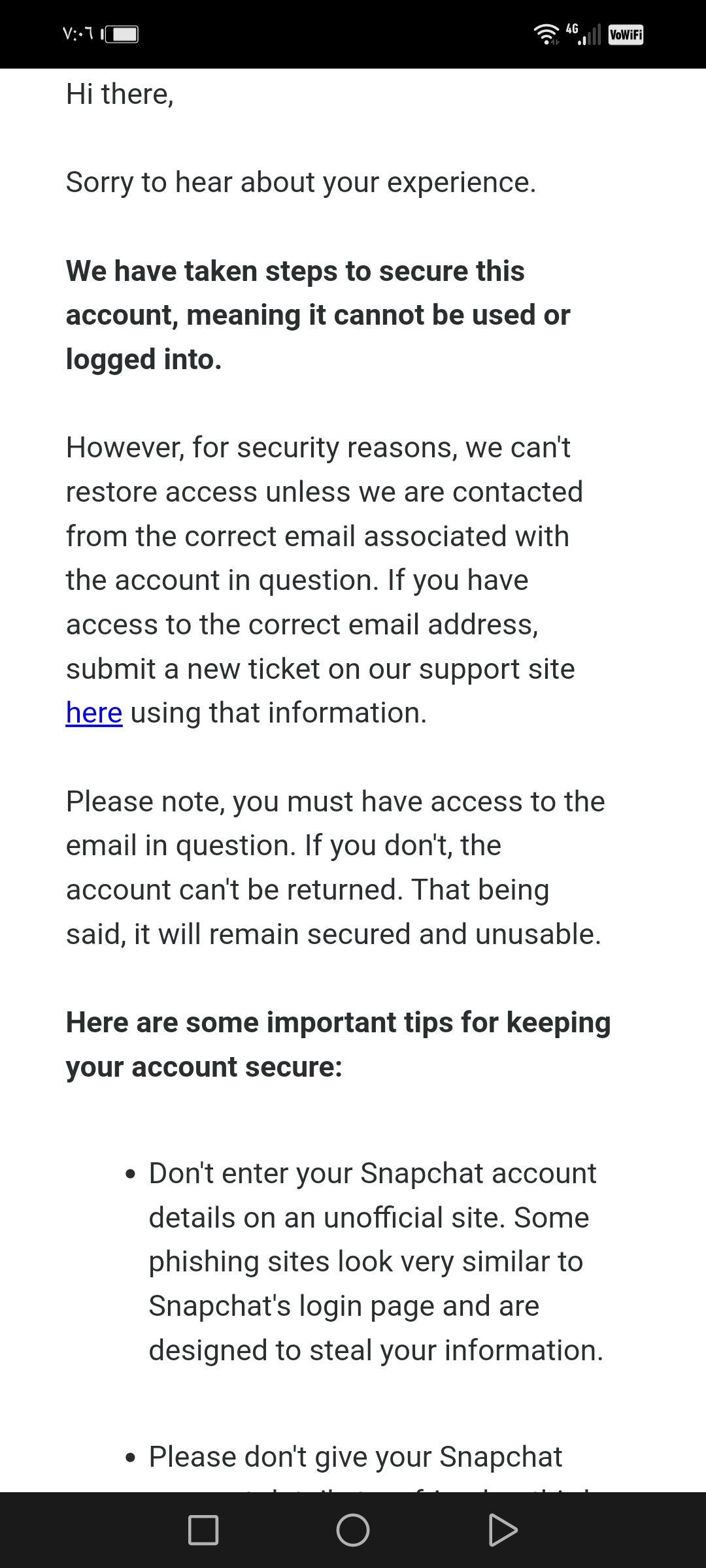Tap the bullet dot before "Don't enter"
706x1568 pixels.
point(131,1175)
